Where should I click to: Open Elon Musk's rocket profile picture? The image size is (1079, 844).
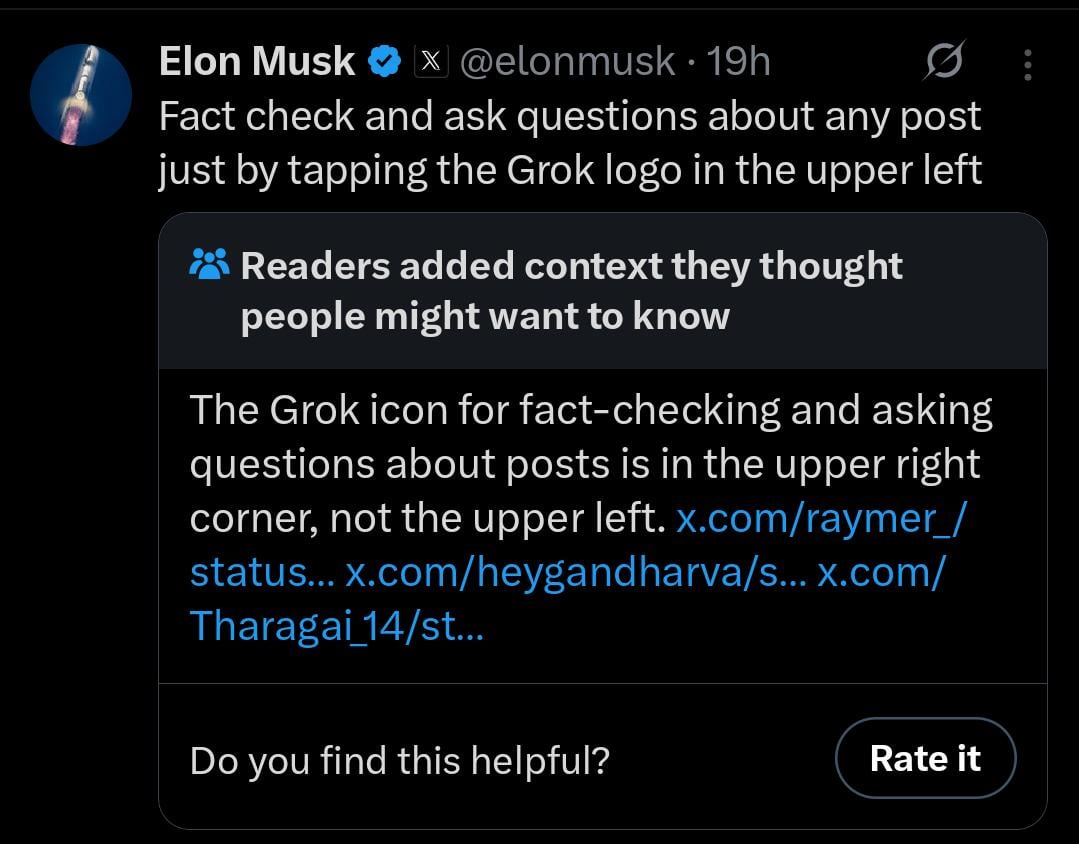(81, 95)
